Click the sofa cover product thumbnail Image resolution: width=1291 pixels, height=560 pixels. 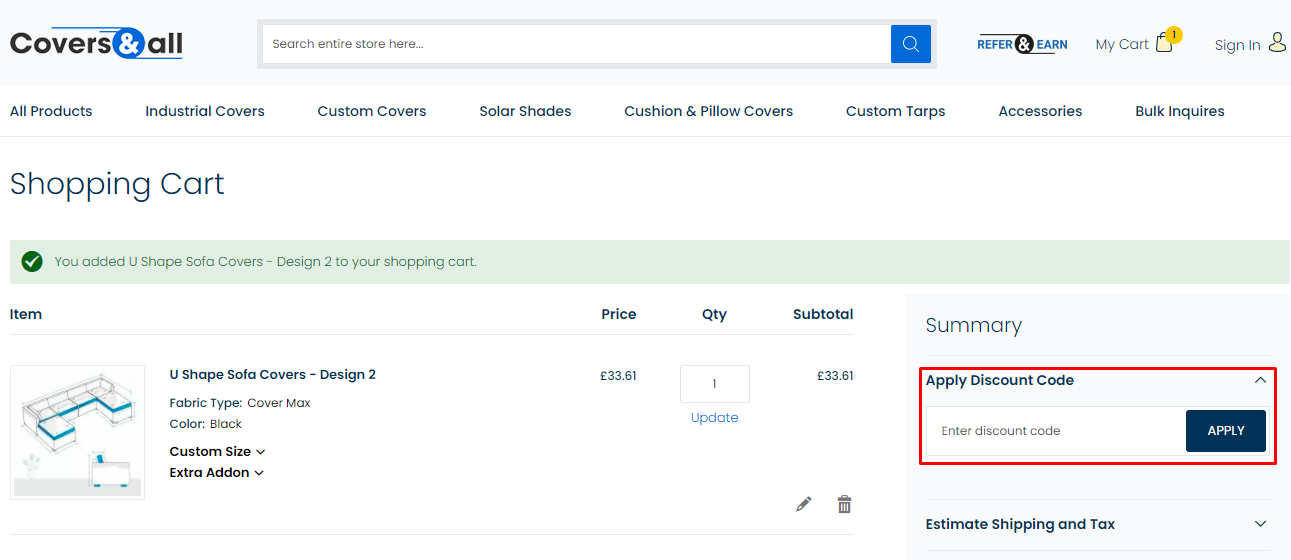click(77, 432)
